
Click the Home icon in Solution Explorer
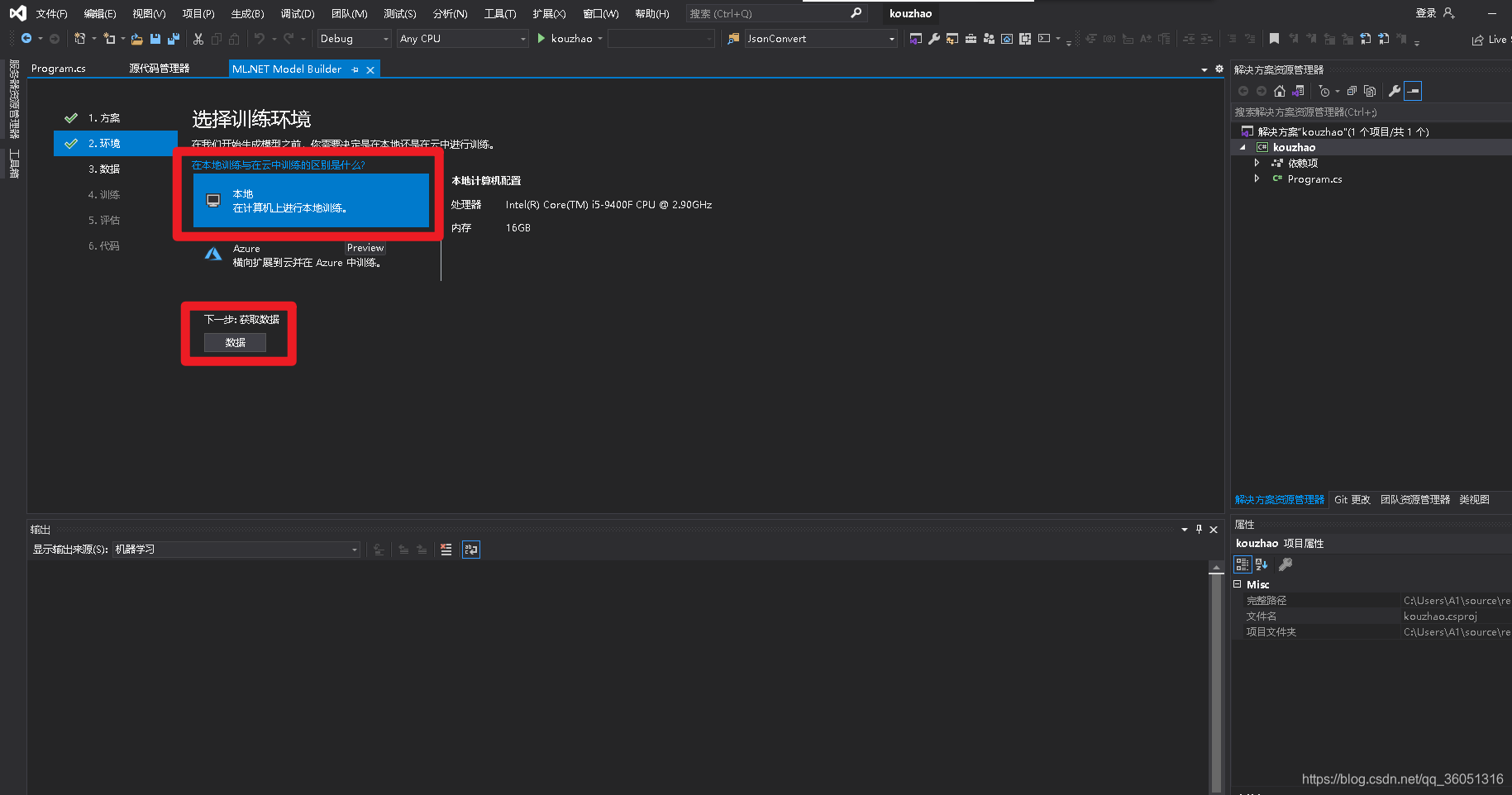(x=1280, y=91)
